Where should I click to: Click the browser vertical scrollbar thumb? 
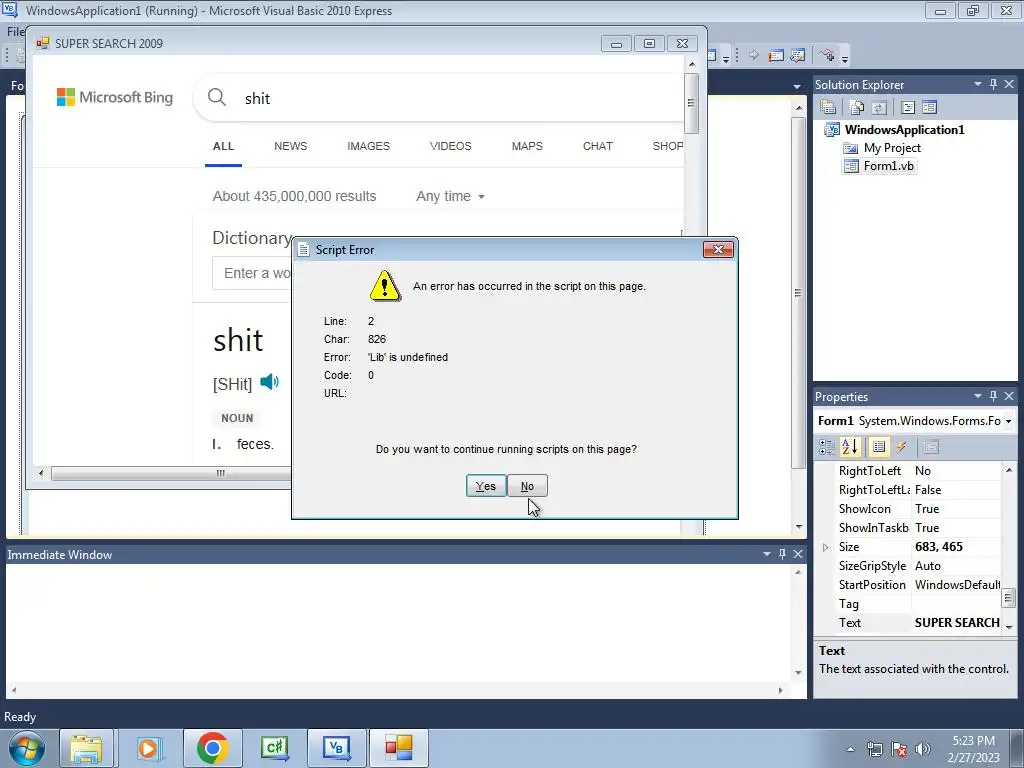pyautogui.click(x=692, y=103)
